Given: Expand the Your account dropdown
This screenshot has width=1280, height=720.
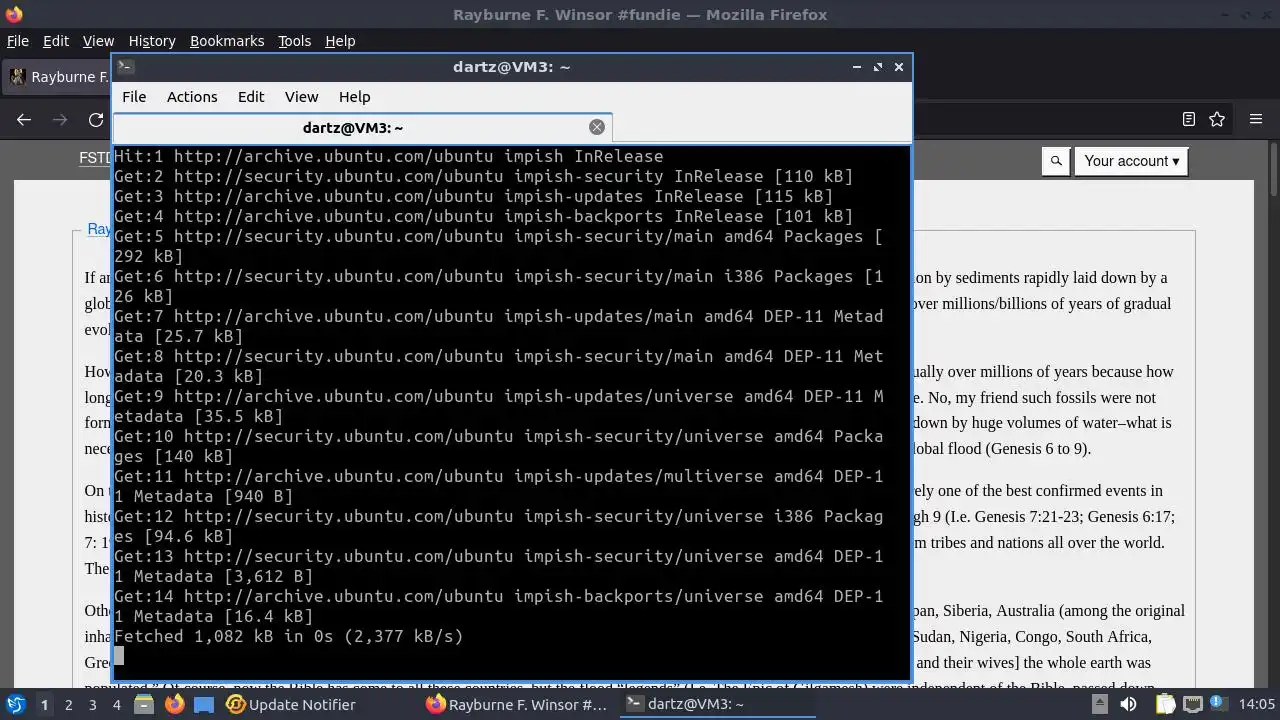Looking at the screenshot, I should 1131,161.
